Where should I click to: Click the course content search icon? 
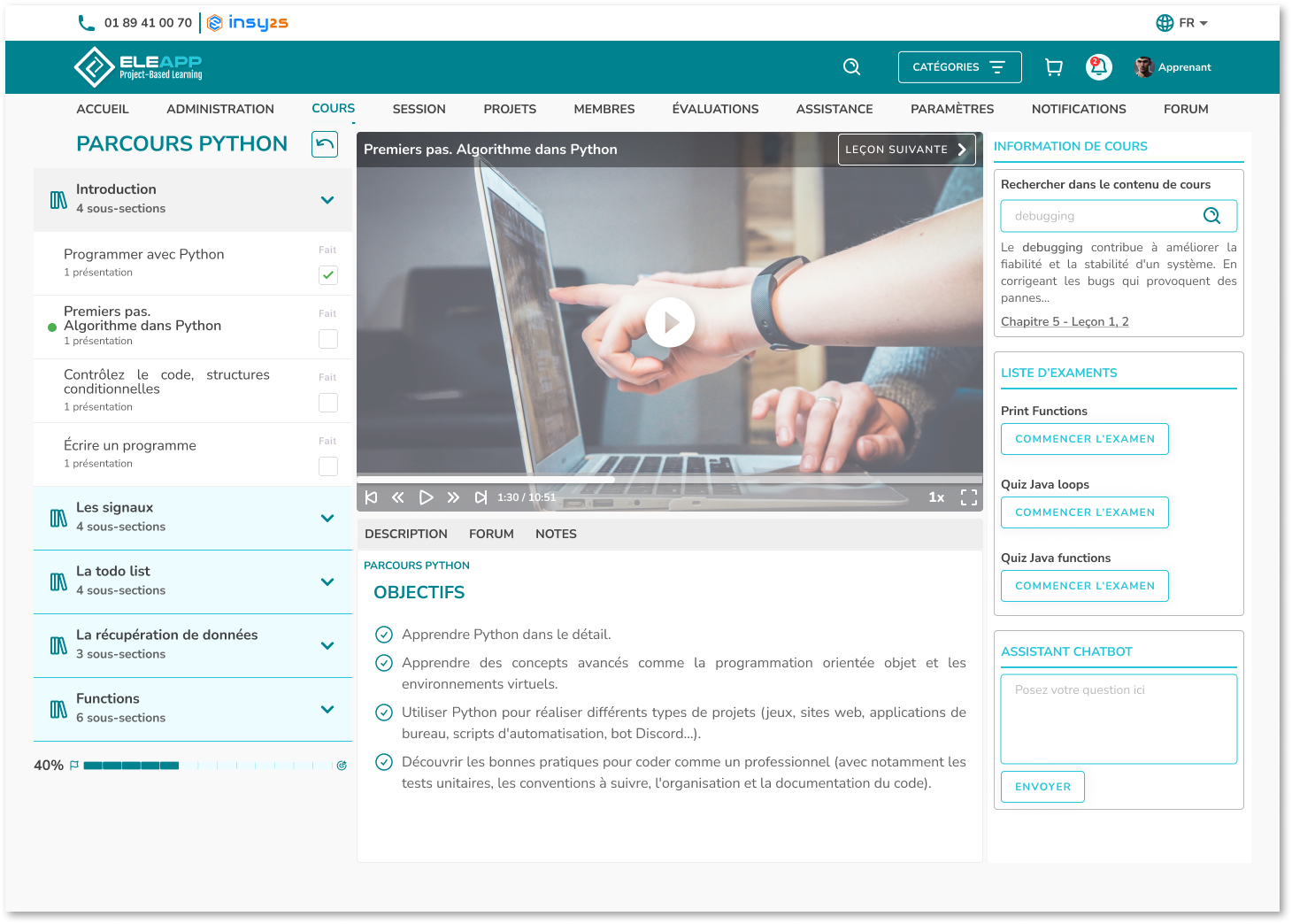pyautogui.click(x=1211, y=215)
